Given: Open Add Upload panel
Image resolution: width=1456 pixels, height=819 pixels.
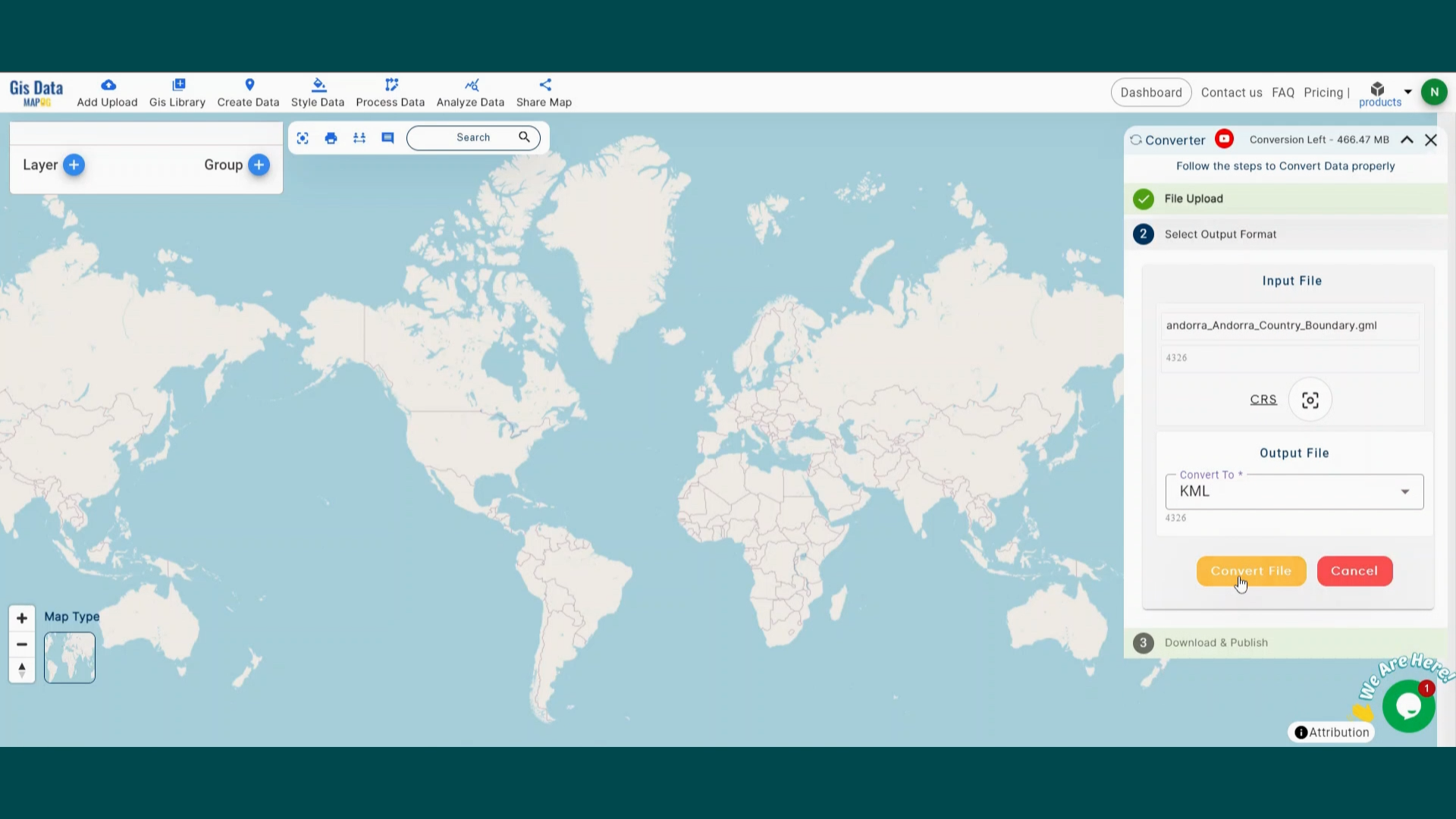Looking at the screenshot, I should pyautogui.click(x=107, y=92).
